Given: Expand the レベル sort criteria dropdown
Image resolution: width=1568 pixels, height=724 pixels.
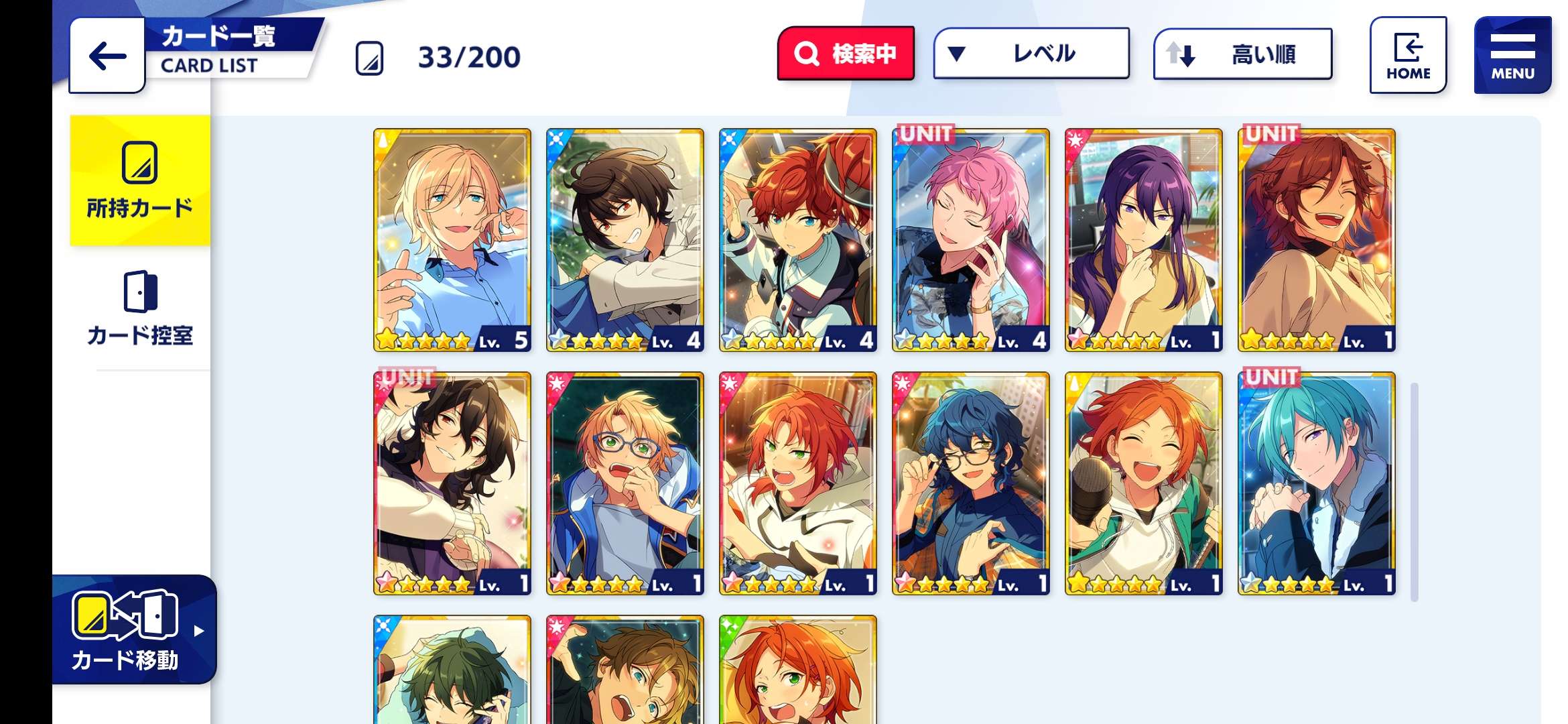Looking at the screenshot, I should 1031,54.
